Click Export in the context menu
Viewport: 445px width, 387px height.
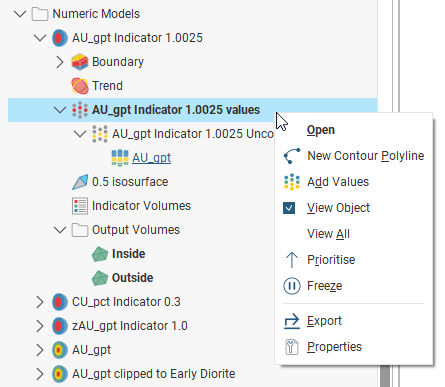(x=324, y=321)
